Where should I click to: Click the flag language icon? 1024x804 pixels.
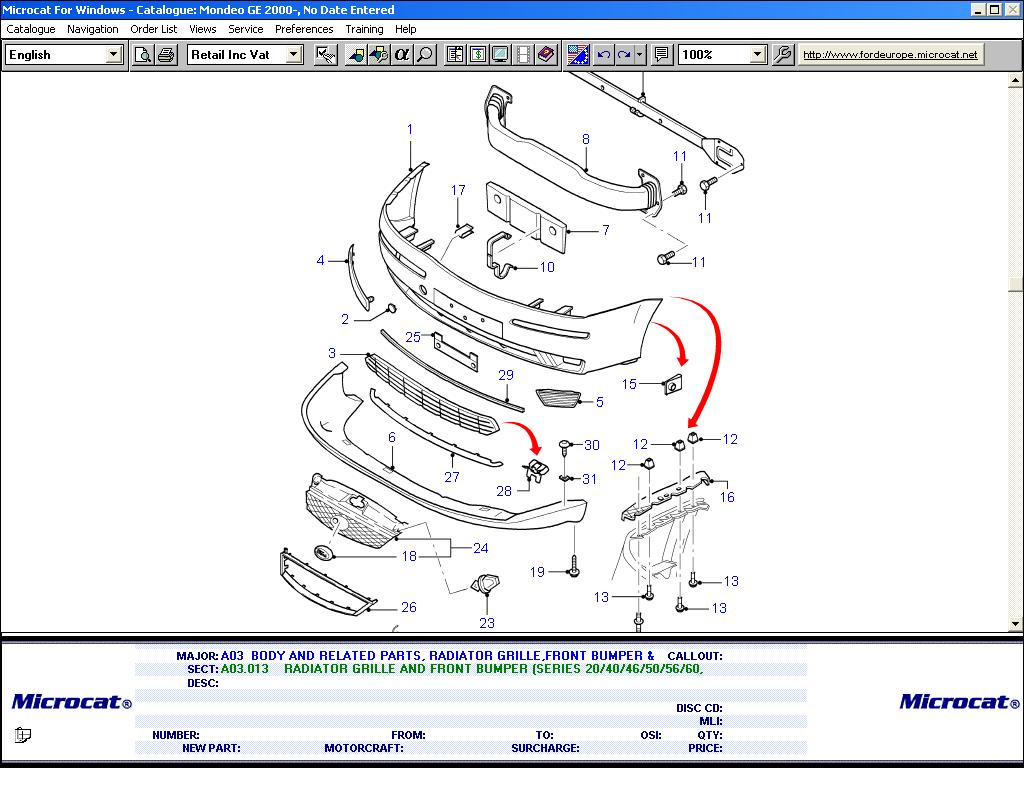[578, 55]
